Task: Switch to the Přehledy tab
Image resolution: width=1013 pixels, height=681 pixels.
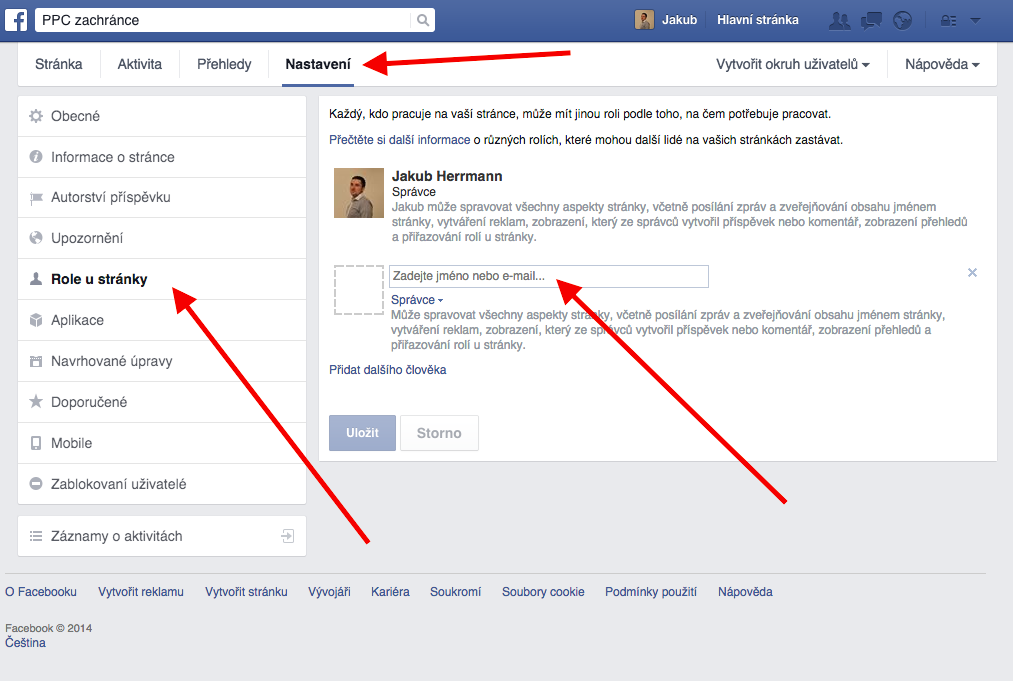Action: tap(224, 64)
